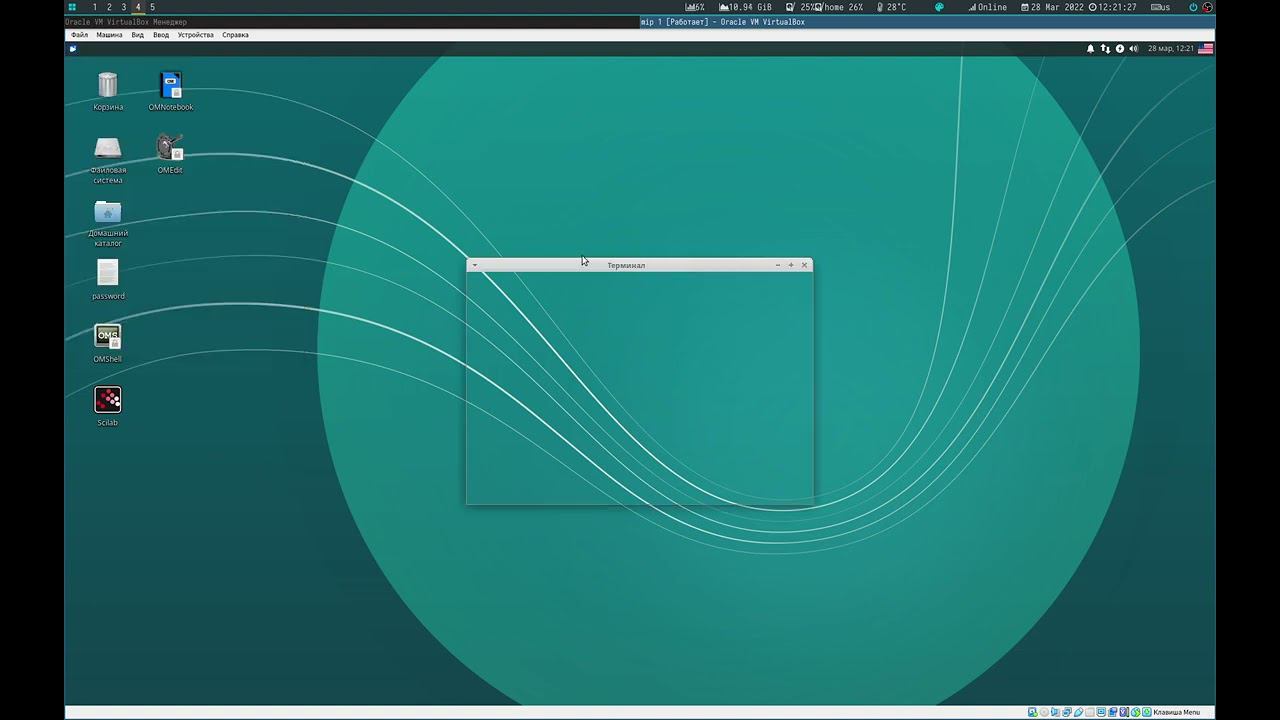Viewport: 1280px width, 720px height.
Task: Open the Вид menu
Action: pos(138,35)
